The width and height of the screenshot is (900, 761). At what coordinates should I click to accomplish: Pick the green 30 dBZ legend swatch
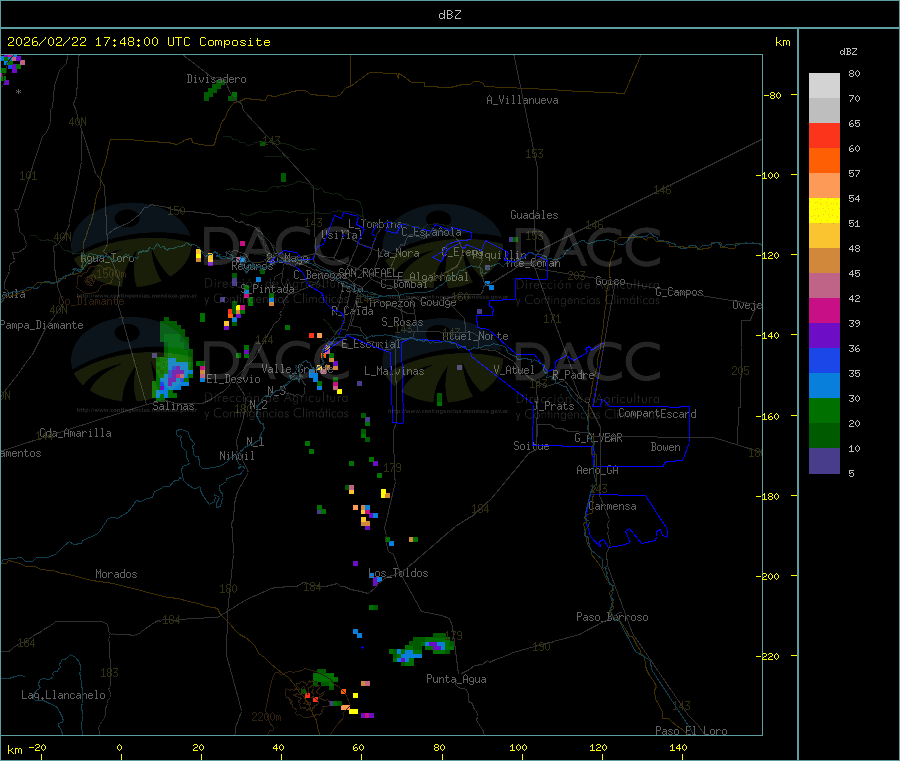tap(824, 410)
